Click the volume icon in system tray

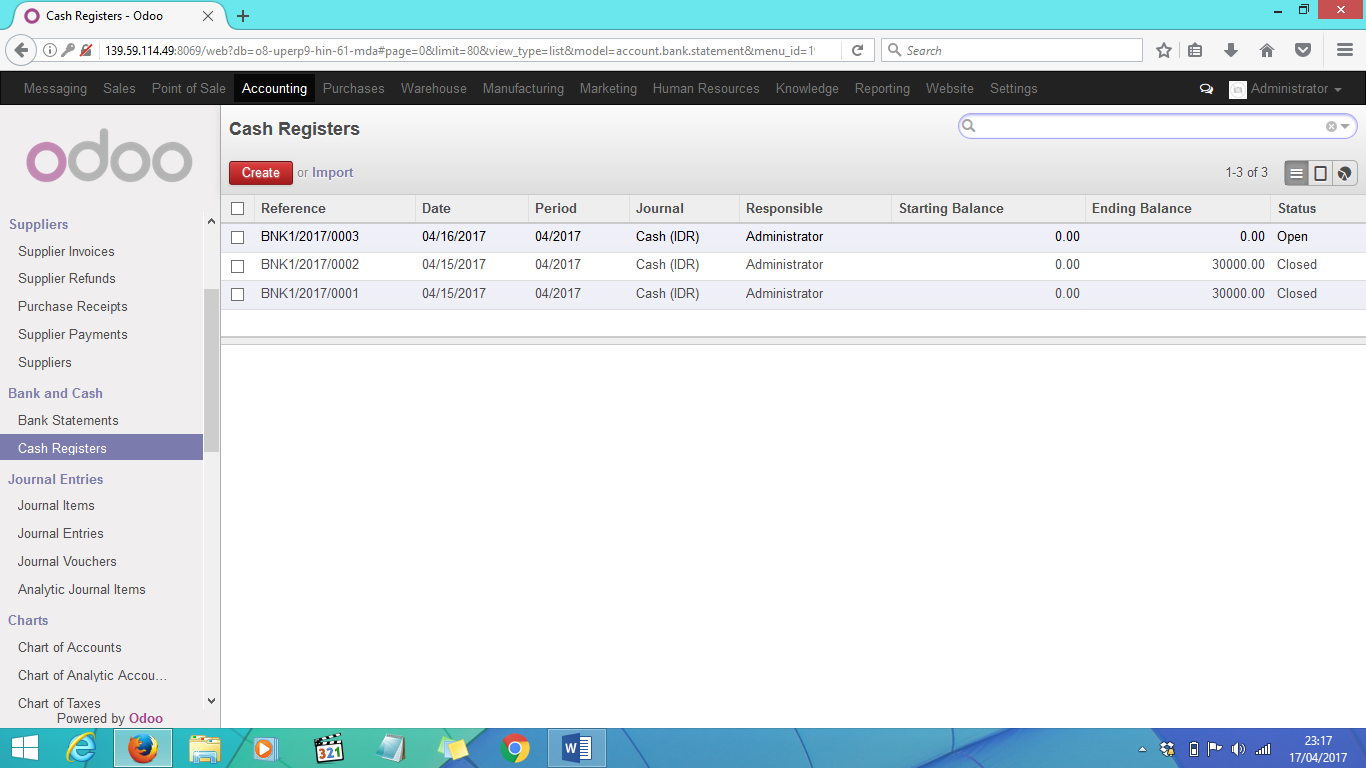click(1238, 749)
